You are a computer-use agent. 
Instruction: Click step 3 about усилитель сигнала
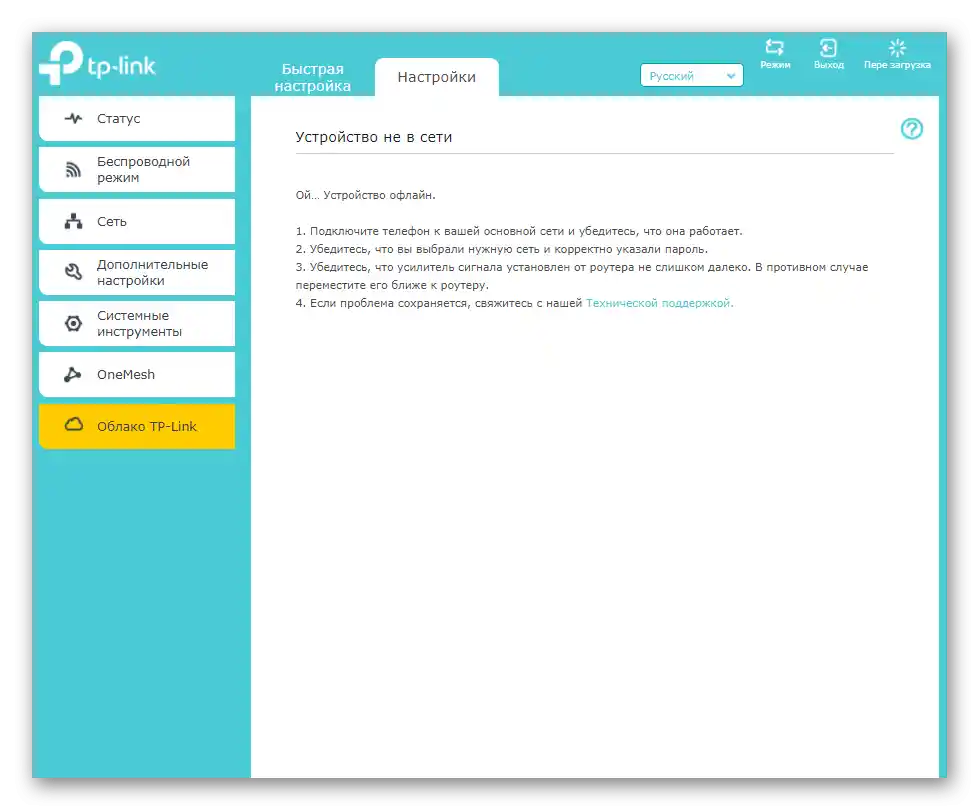[582, 276]
